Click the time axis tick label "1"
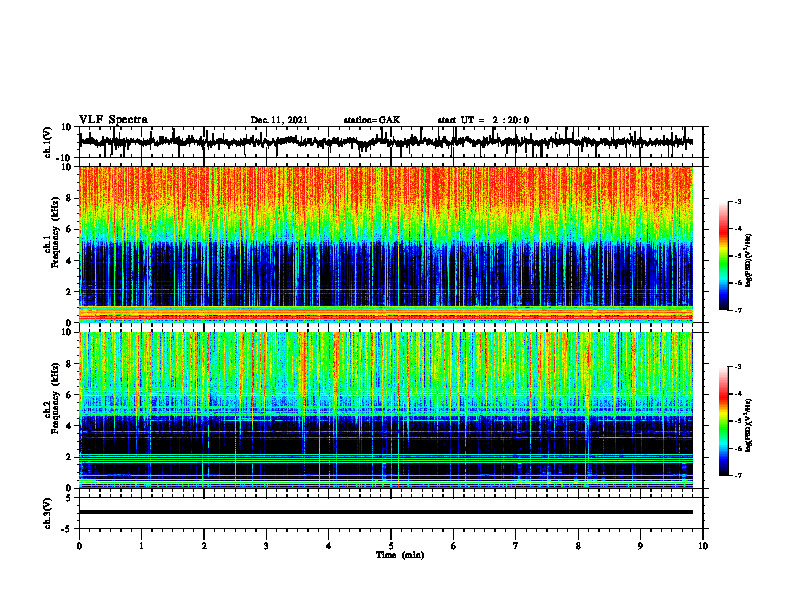Viewport: 792px width, 612px height. [141, 546]
